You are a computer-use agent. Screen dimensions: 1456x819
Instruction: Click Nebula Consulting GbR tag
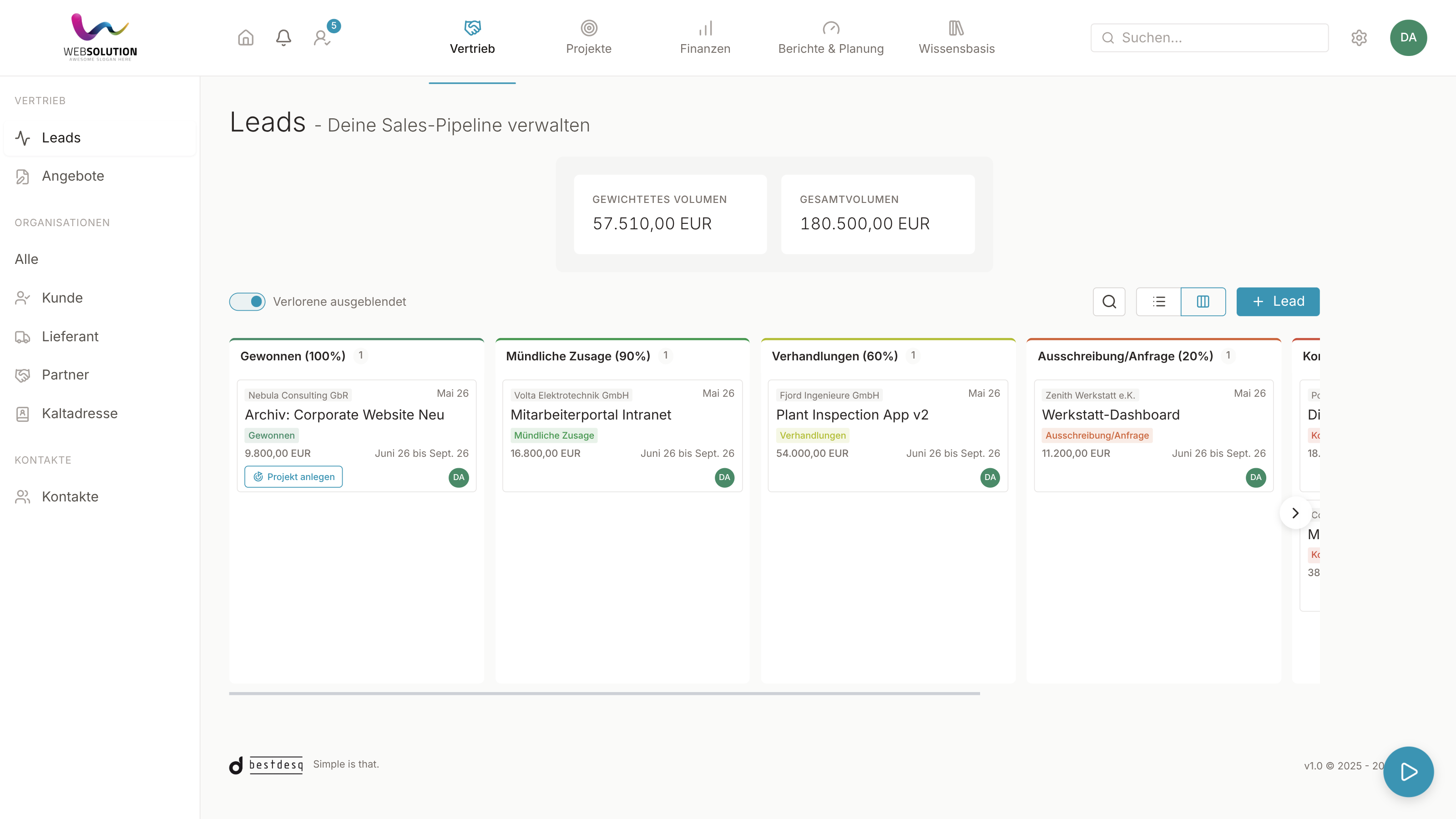tap(298, 396)
